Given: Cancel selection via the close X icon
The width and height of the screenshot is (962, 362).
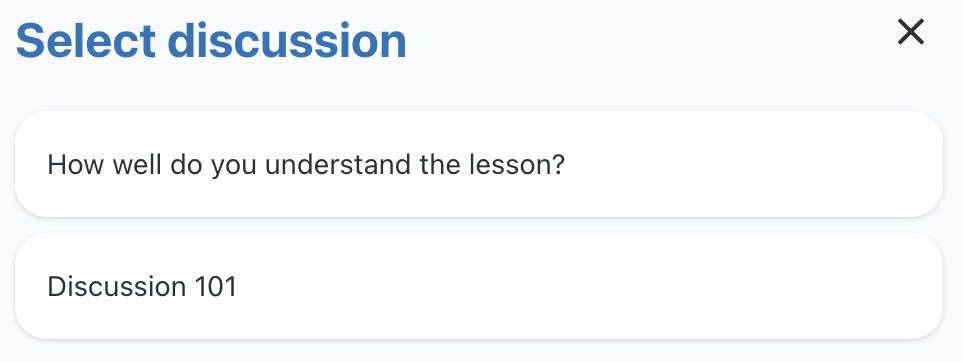Looking at the screenshot, I should point(910,32).
